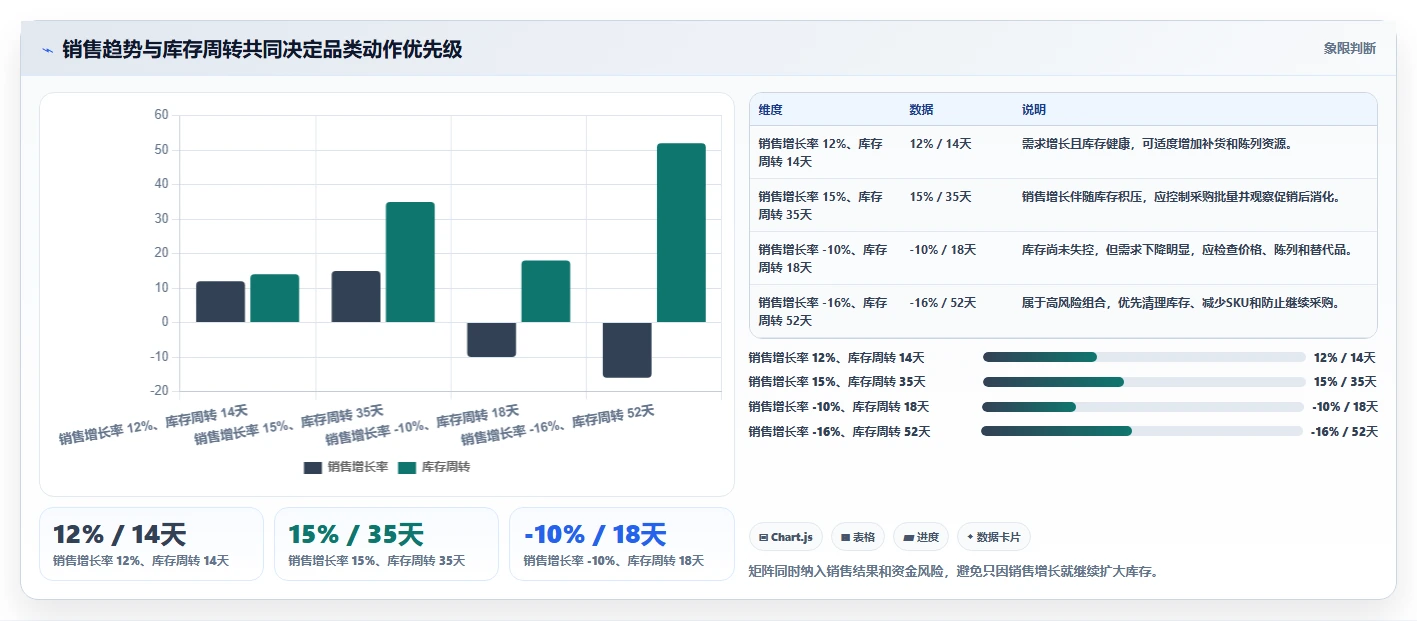The width and height of the screenshot is (1417, 621).
Task: Click the -20 y-axis tick label
Action: (159, 391)
